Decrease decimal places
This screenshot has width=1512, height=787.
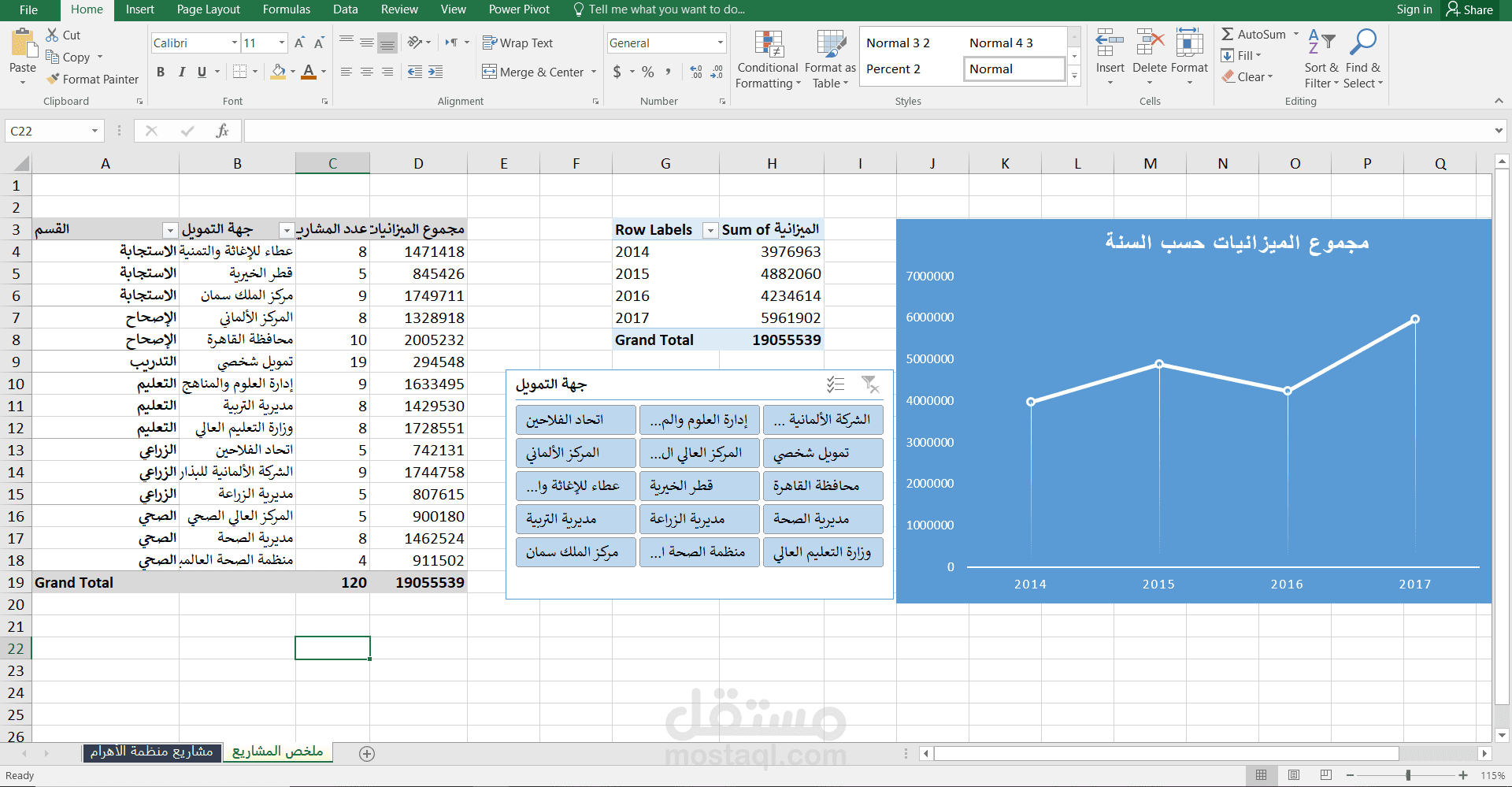[x=717, y=72]
